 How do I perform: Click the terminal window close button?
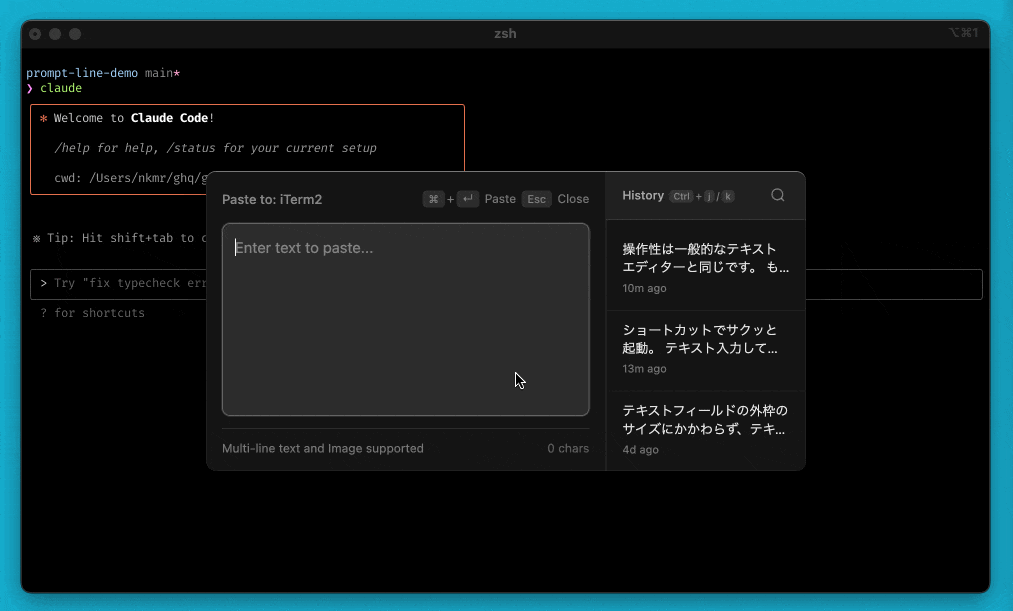point(36,34)
